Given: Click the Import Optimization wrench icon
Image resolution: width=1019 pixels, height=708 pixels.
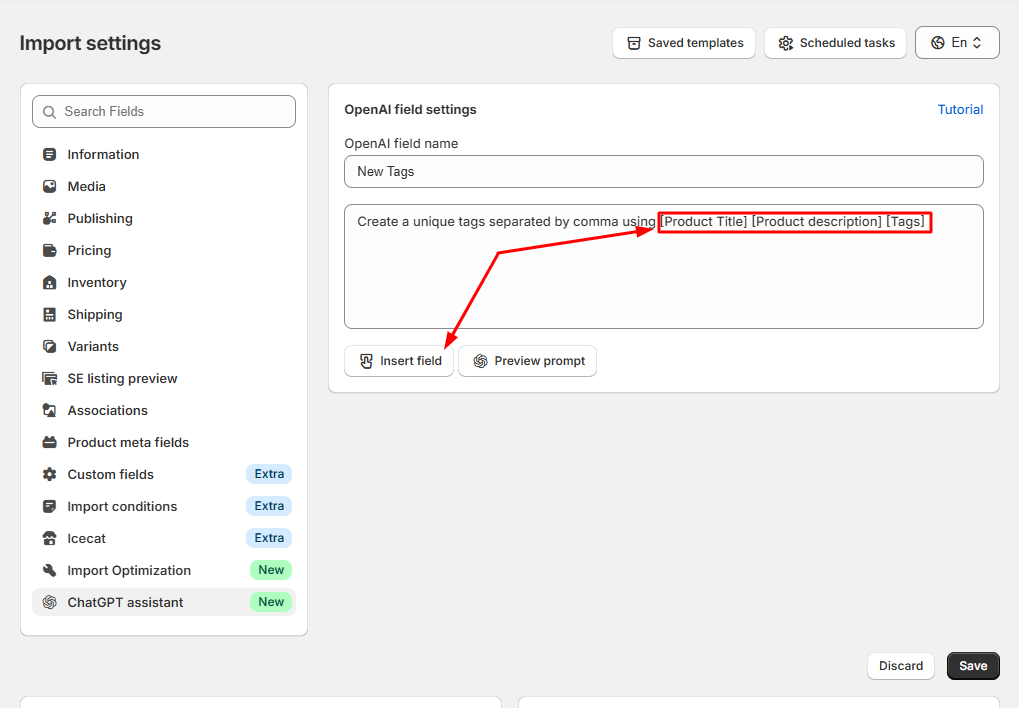Looking at the screenshot, I should 49,570.
